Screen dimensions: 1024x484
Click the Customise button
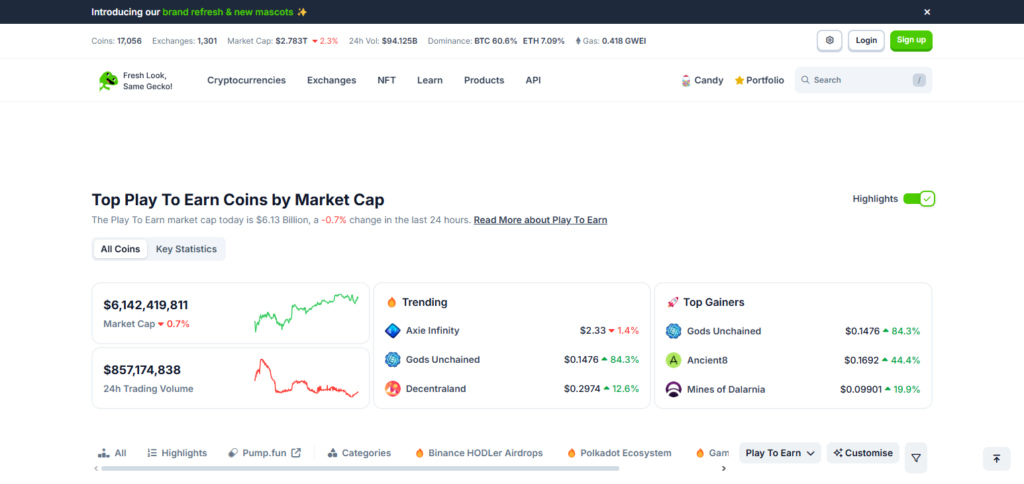pyautogui.click(x=863, y=453)
